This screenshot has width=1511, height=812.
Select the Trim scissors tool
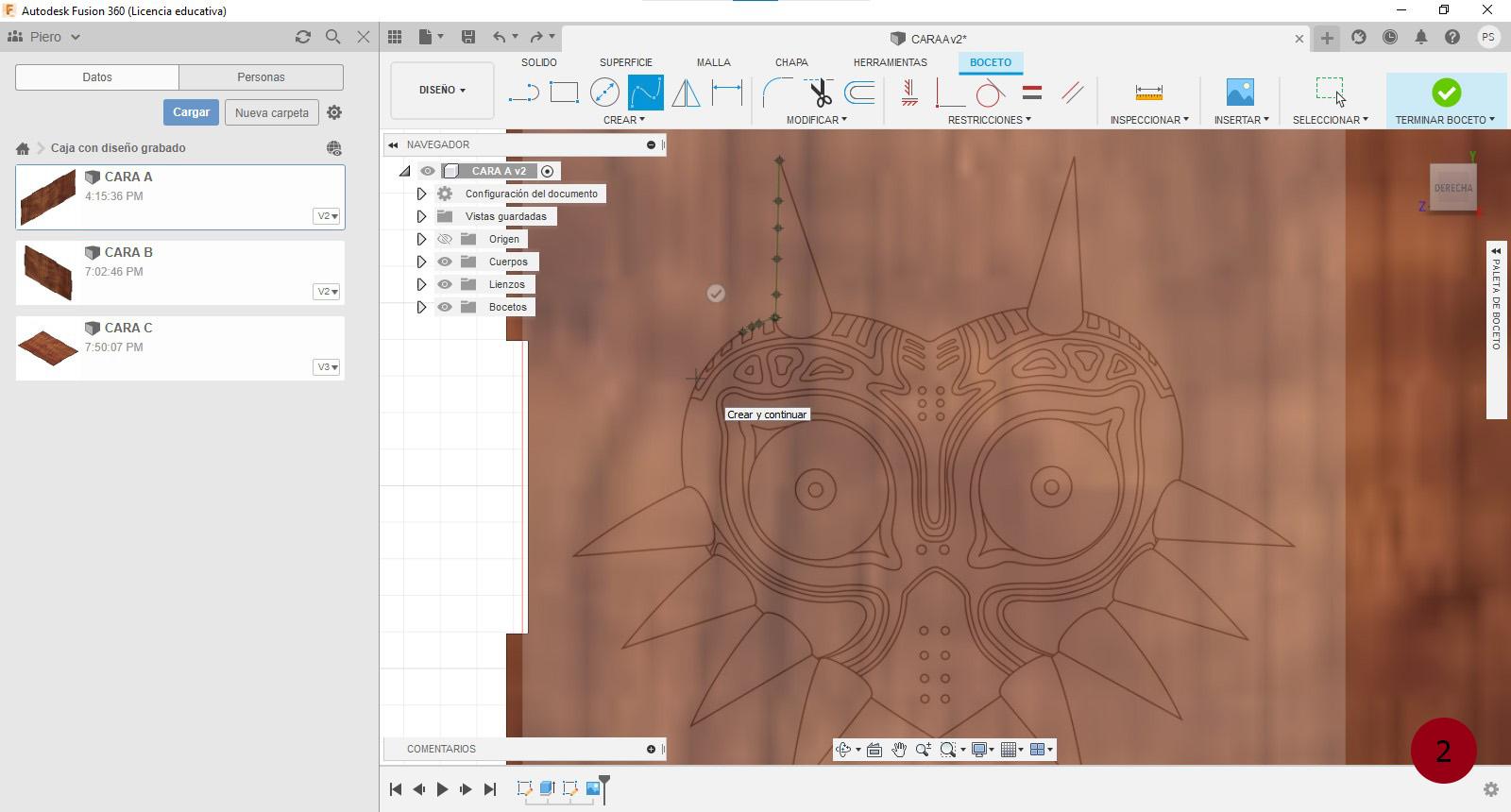[819, 93]
